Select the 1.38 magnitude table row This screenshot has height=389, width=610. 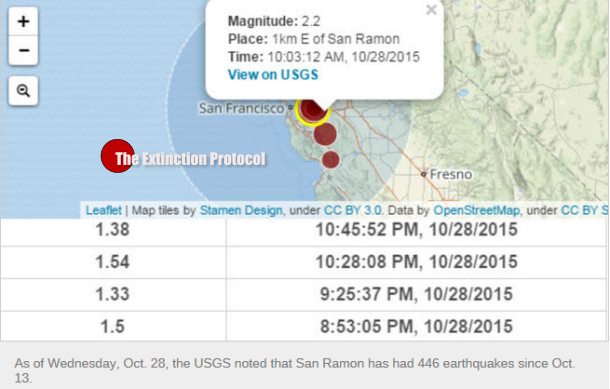point(303,230)
